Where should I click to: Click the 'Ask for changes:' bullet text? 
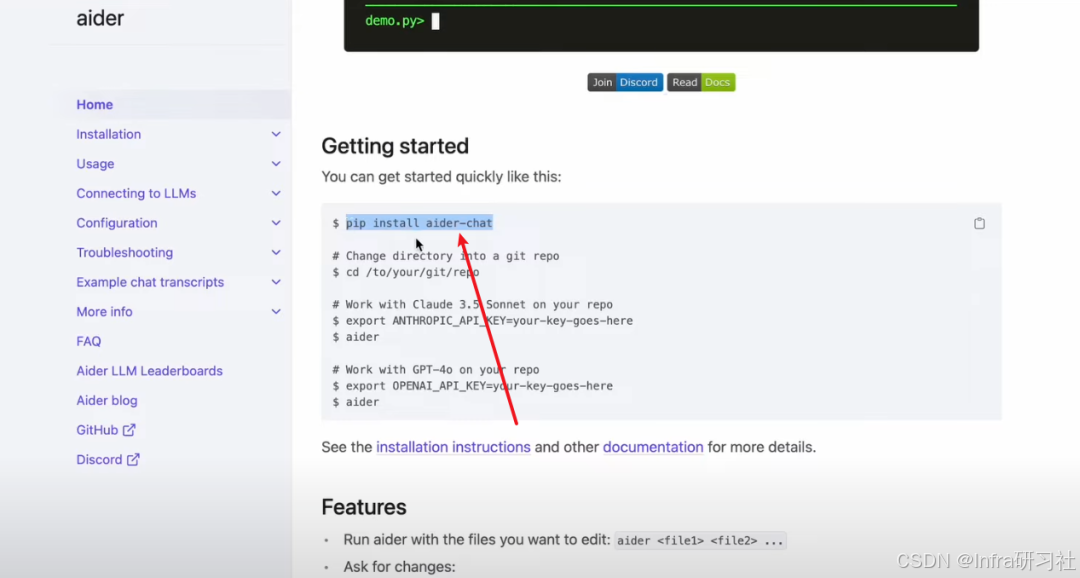(399, 567)
